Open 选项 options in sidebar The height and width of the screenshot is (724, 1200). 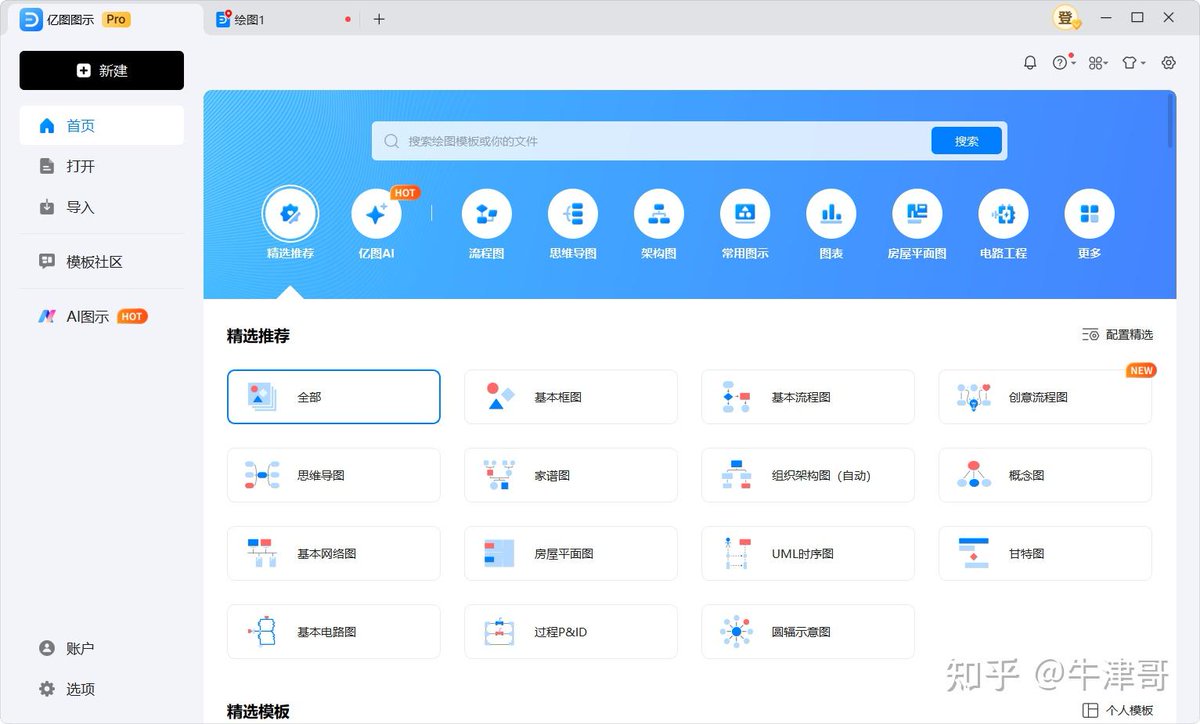click(102, 689)
